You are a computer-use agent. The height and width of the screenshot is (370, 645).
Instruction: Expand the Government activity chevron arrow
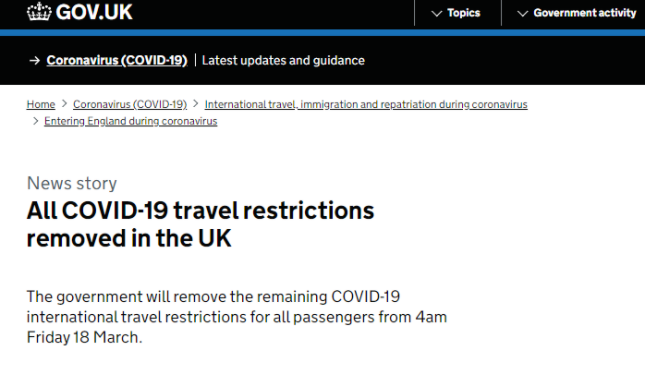coord(522,14)
